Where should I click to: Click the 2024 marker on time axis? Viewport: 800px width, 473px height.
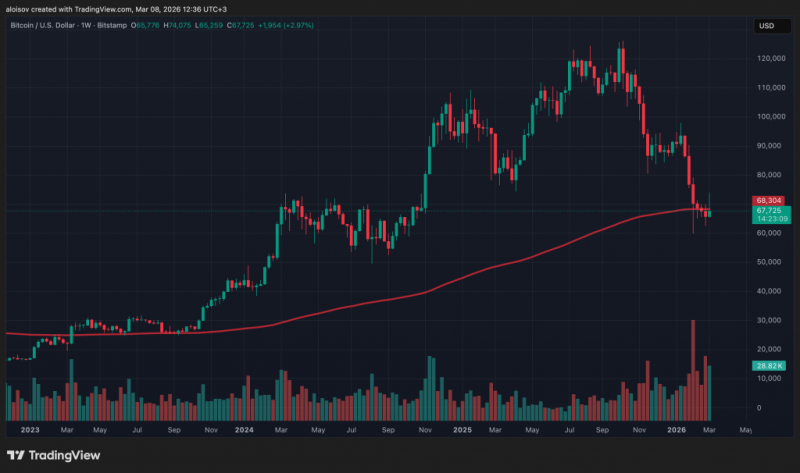(244, 430)
